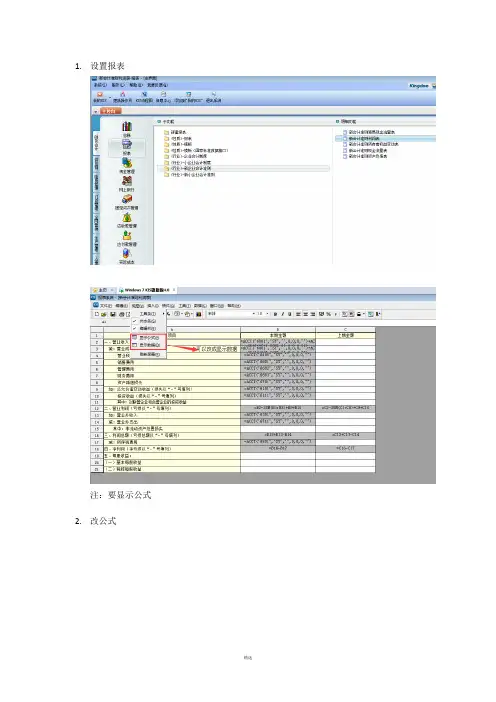Viewport: 496px width, 702px height.
Task: Click the Underline U toolbar icon
Action: pyautogui.click(x=290, y=314)
